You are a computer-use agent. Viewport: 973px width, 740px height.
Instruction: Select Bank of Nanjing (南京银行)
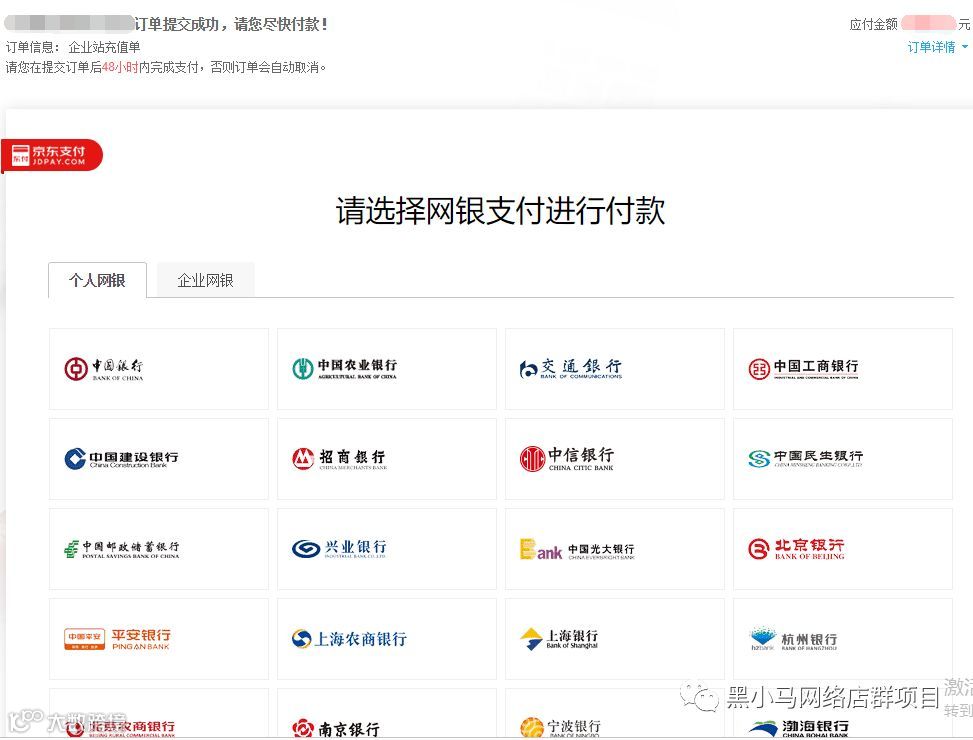[387, 714]
